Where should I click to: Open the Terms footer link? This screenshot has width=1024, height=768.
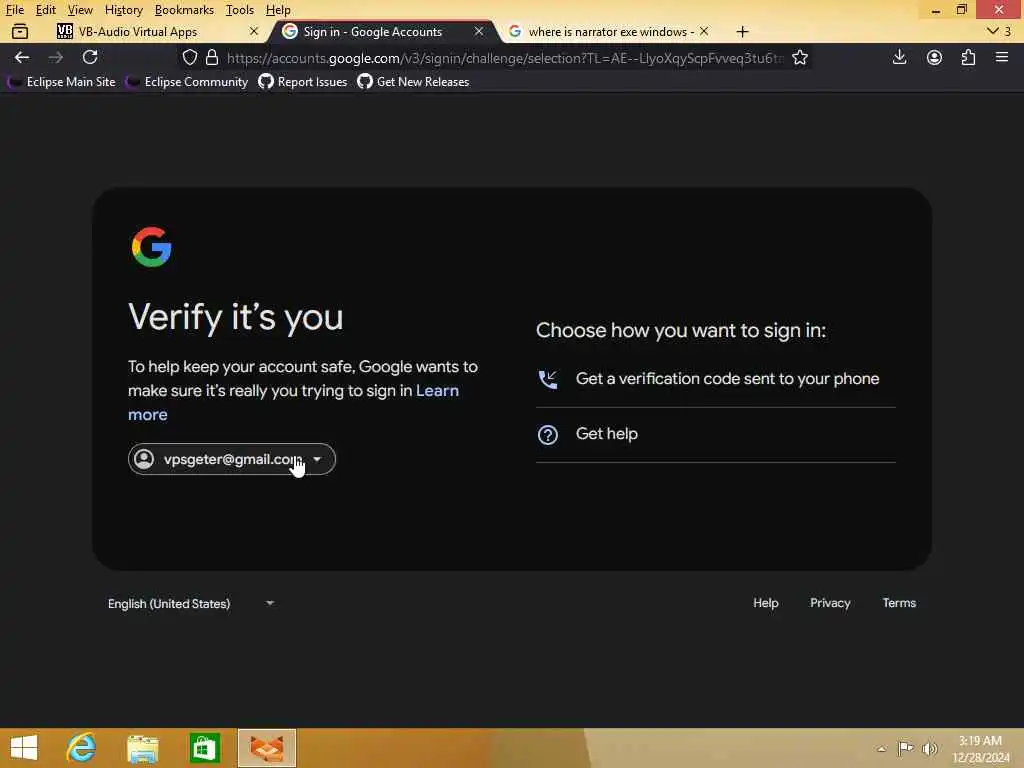(x=899, y=603)
